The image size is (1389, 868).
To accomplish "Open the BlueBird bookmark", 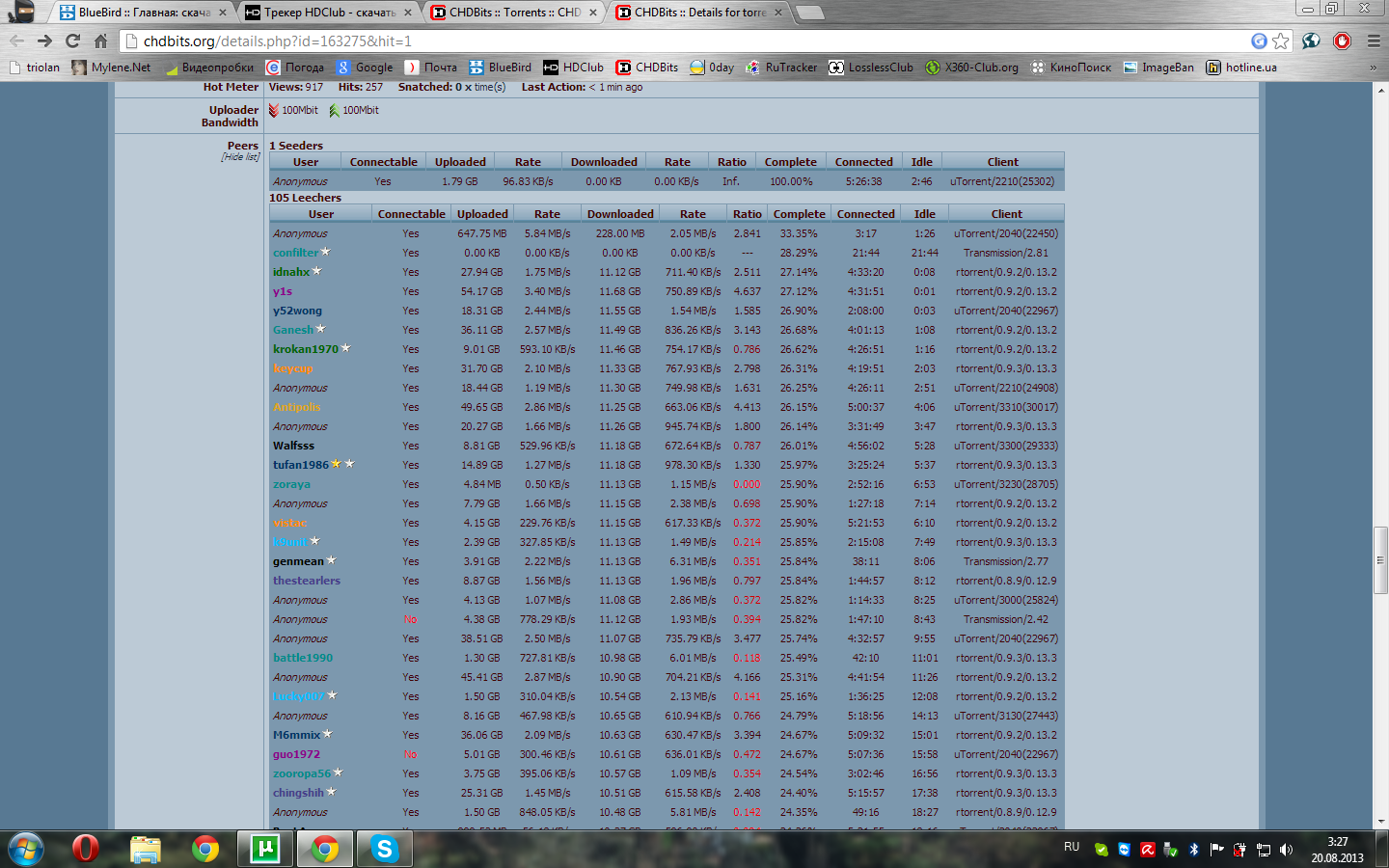I will click(501, 68).
